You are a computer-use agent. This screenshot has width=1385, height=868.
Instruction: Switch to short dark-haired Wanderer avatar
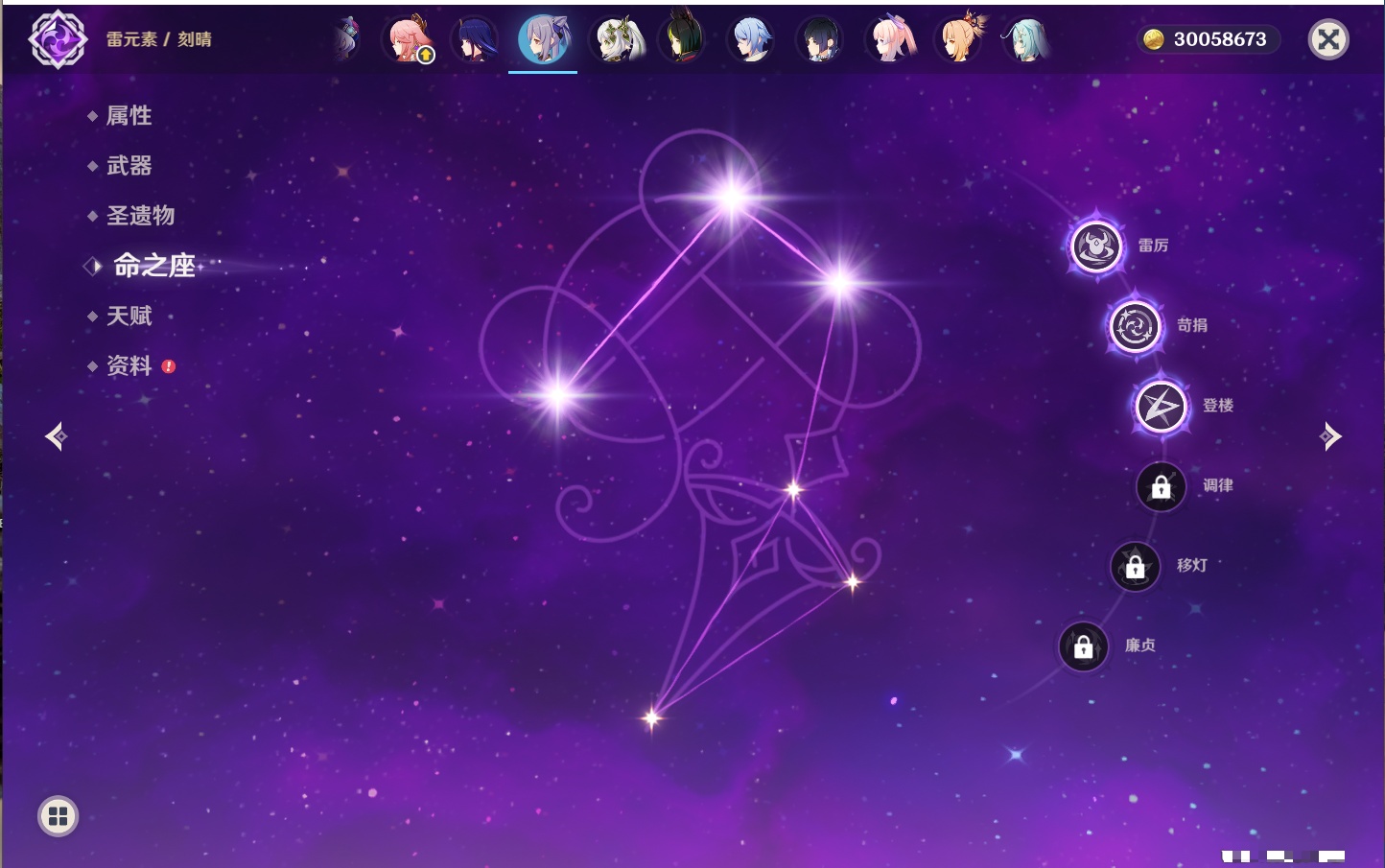click(820, 39)
